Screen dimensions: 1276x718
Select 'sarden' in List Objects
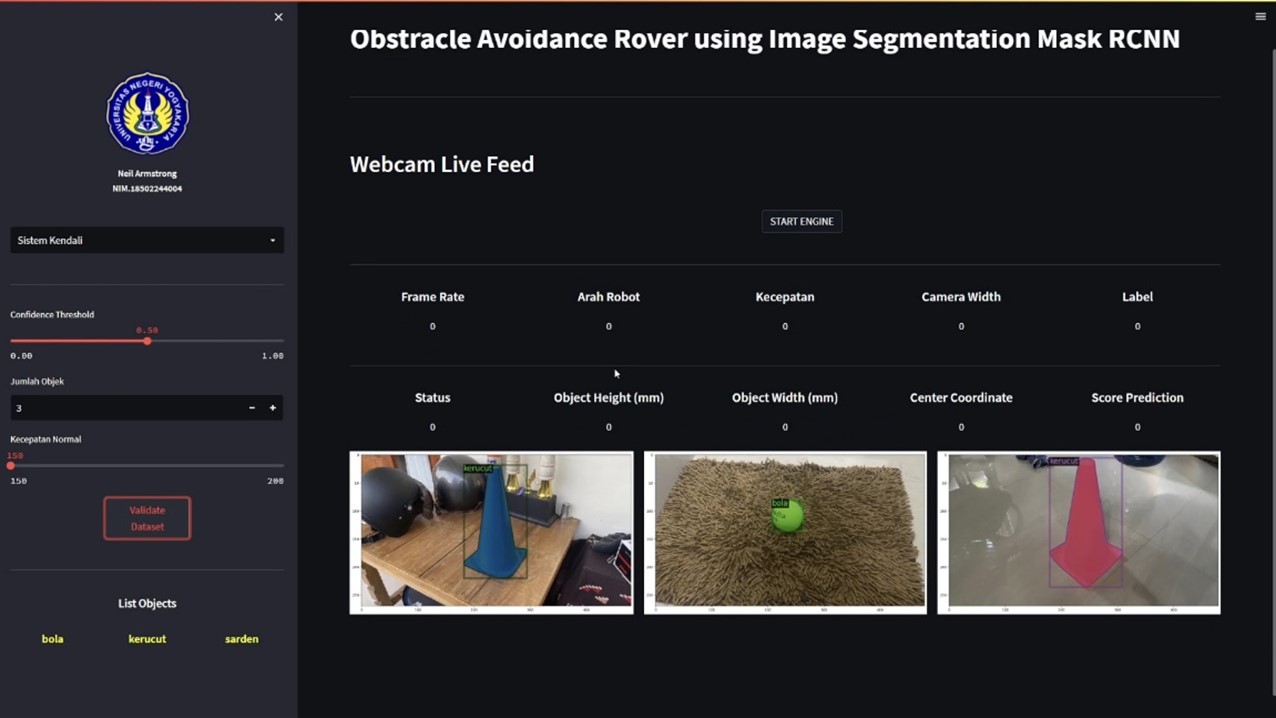coord(242,639)
